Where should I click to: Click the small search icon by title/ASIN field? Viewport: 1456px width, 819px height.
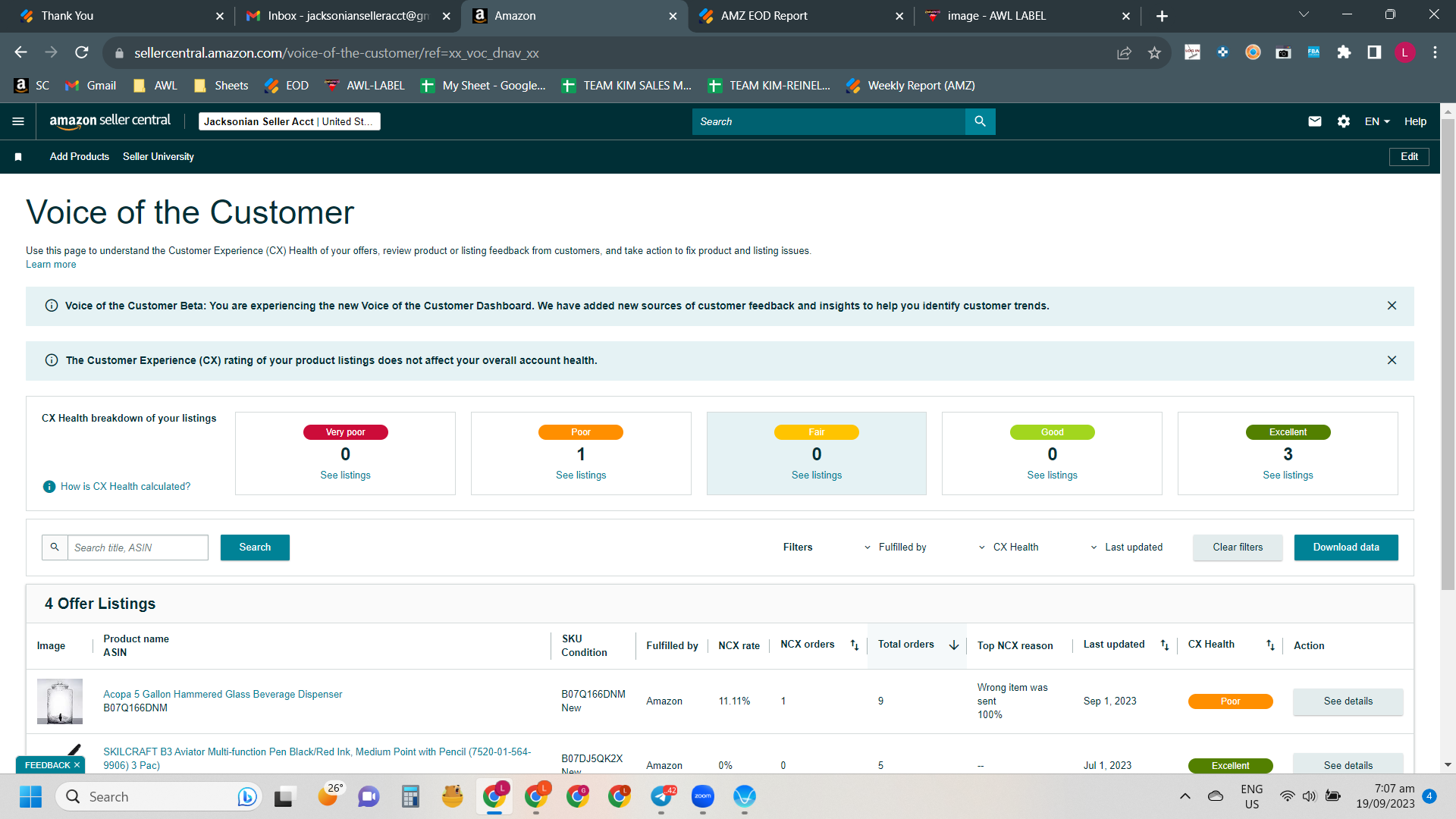[55, 548]
